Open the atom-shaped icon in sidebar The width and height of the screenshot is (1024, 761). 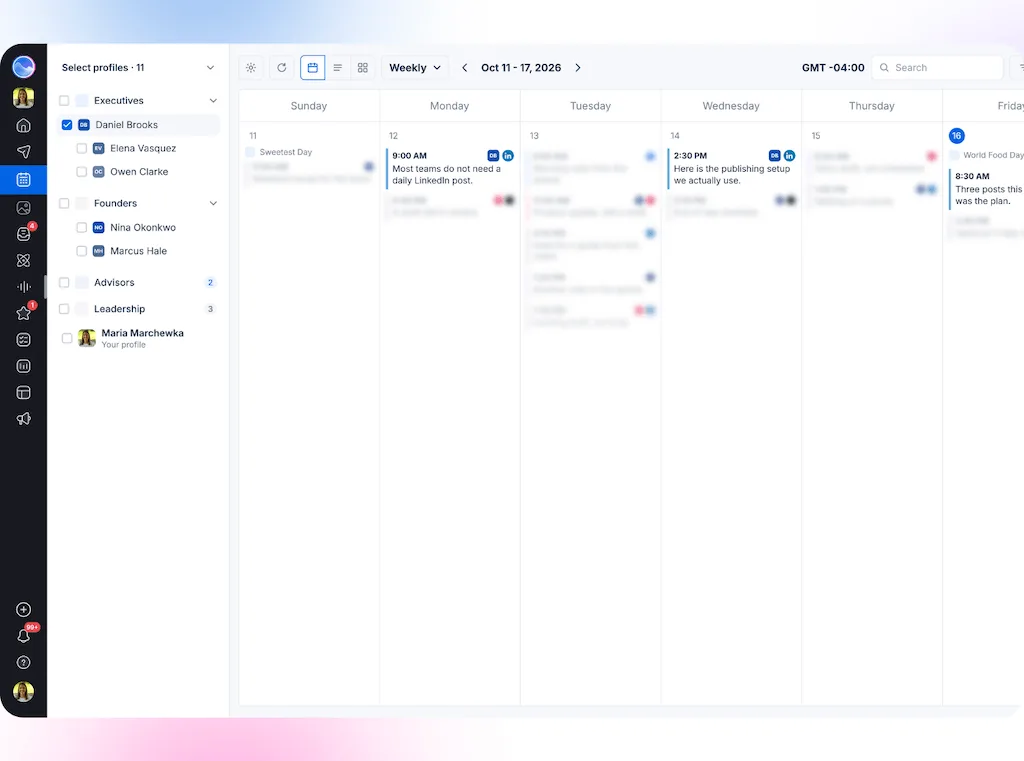pos(24,260)
